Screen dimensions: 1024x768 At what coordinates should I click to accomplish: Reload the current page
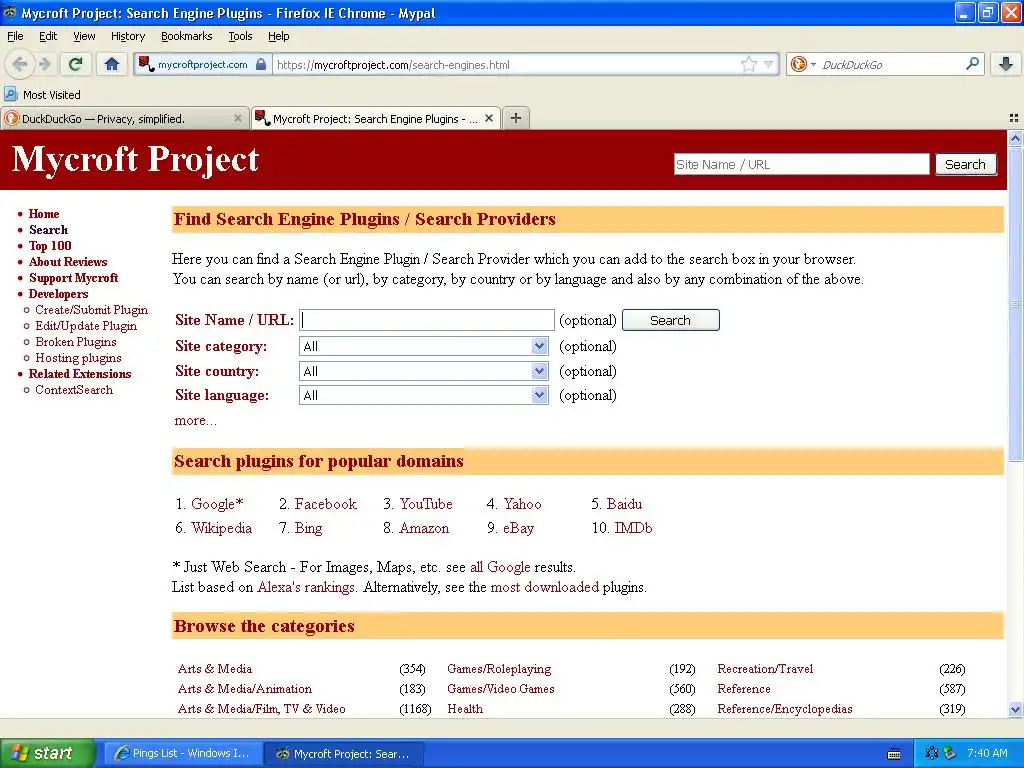[x=76, y=64]
